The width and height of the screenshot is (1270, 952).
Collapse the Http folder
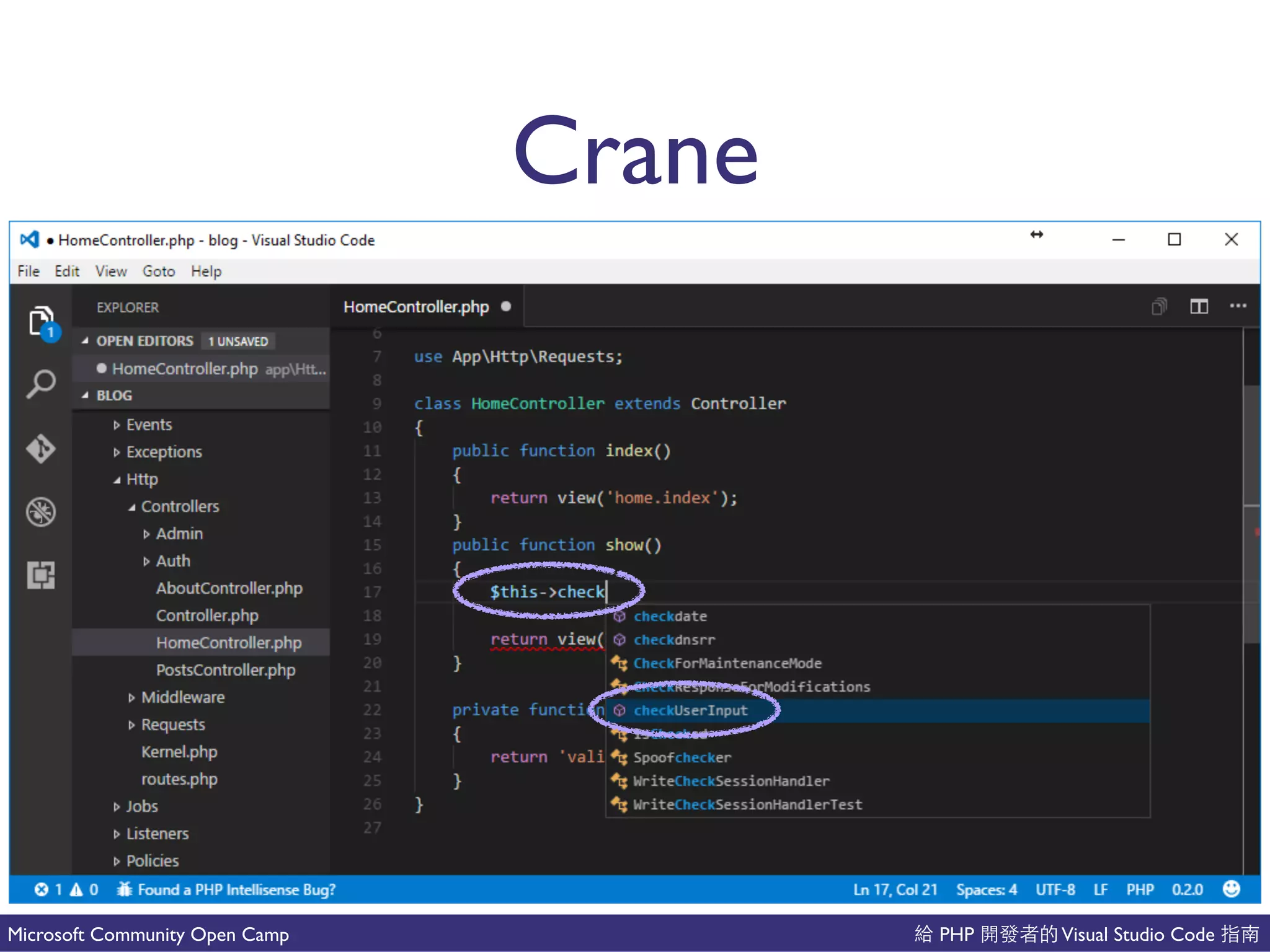click(x=117, y=480)
